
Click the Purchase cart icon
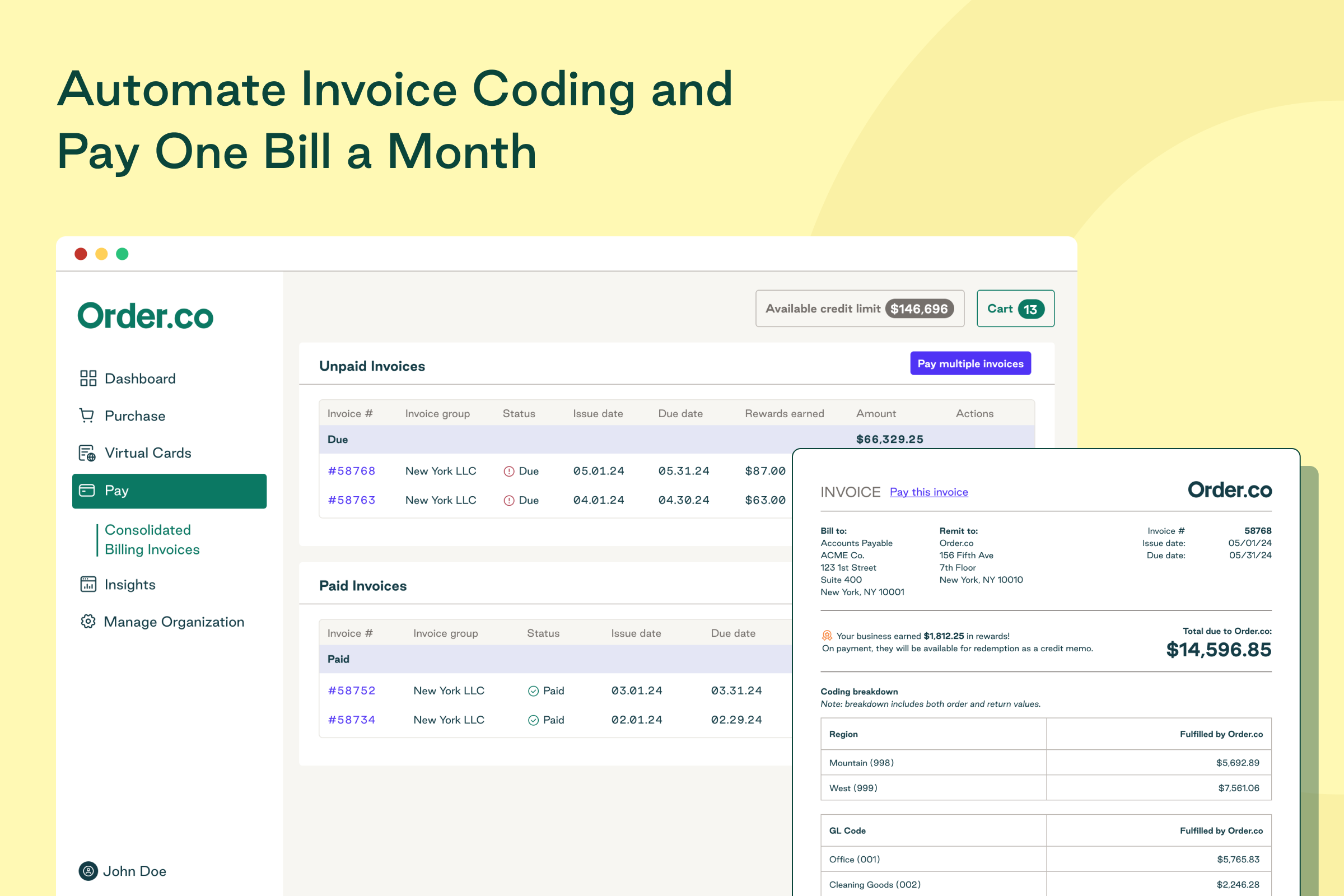[x=87, y=416]
